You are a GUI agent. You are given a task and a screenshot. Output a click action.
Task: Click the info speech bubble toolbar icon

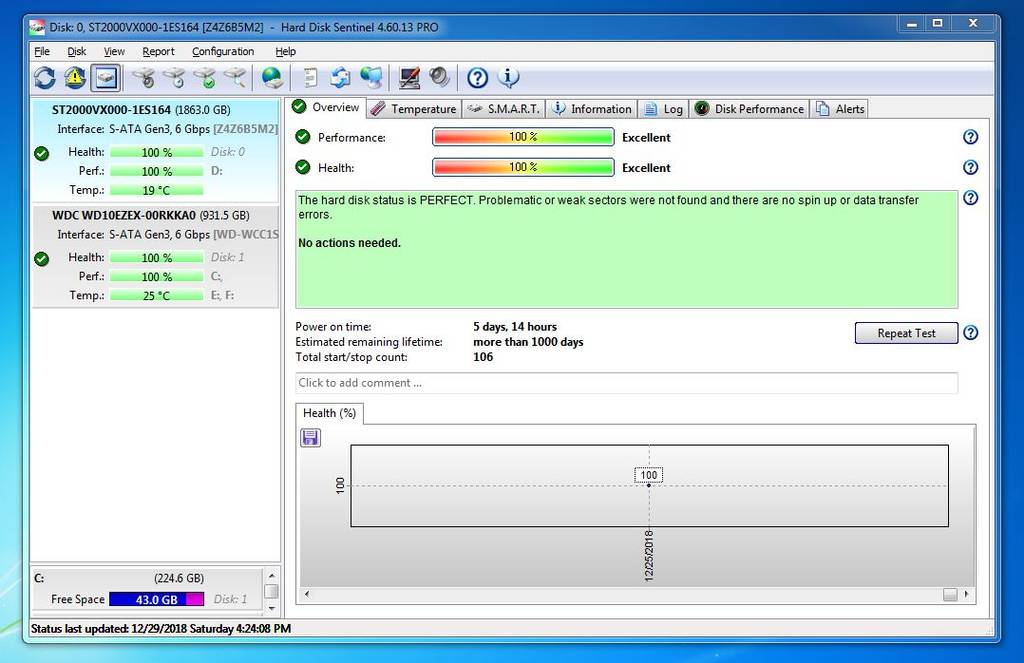coord(508,77)
